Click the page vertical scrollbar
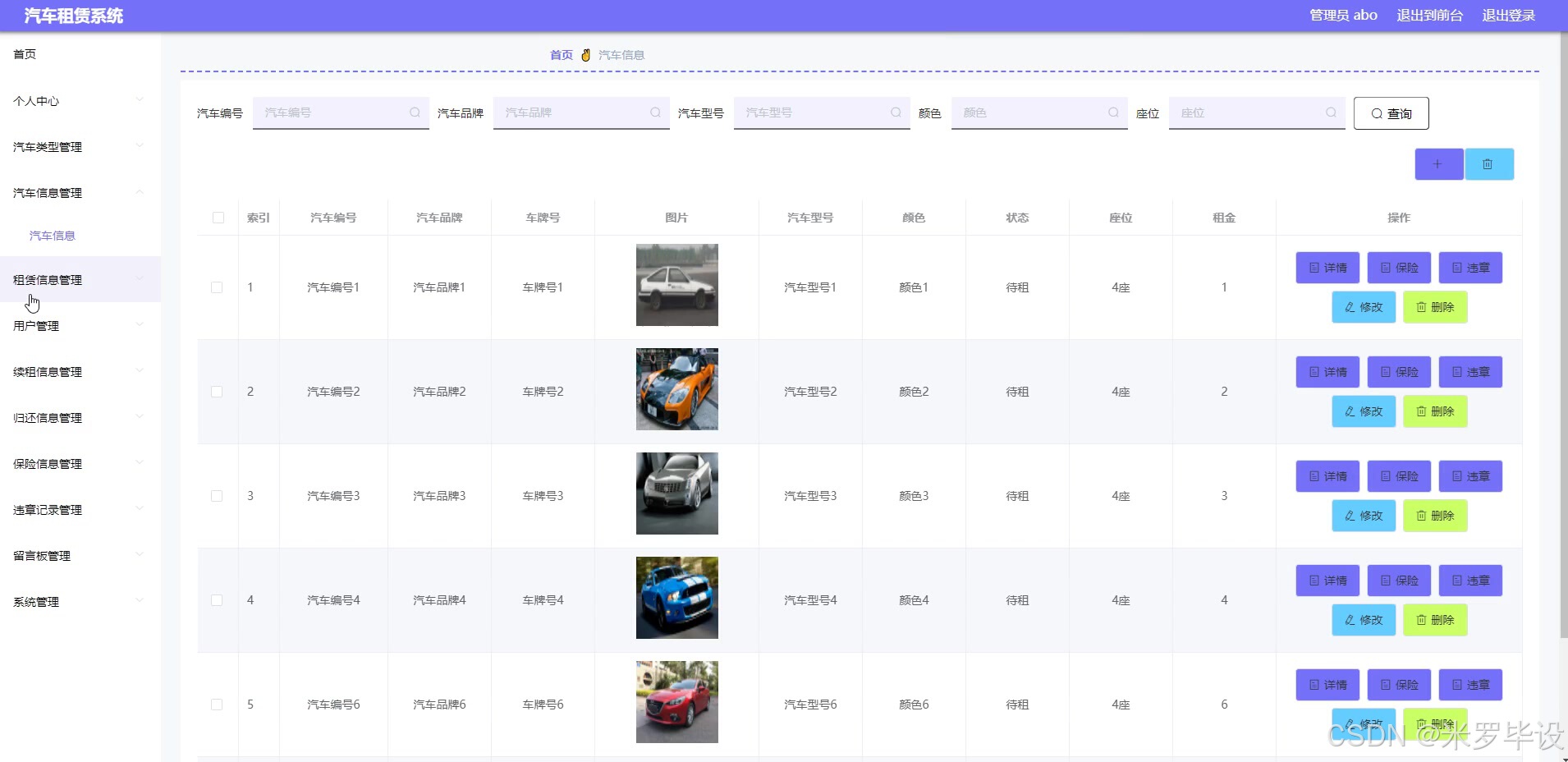 point(1564,337)
